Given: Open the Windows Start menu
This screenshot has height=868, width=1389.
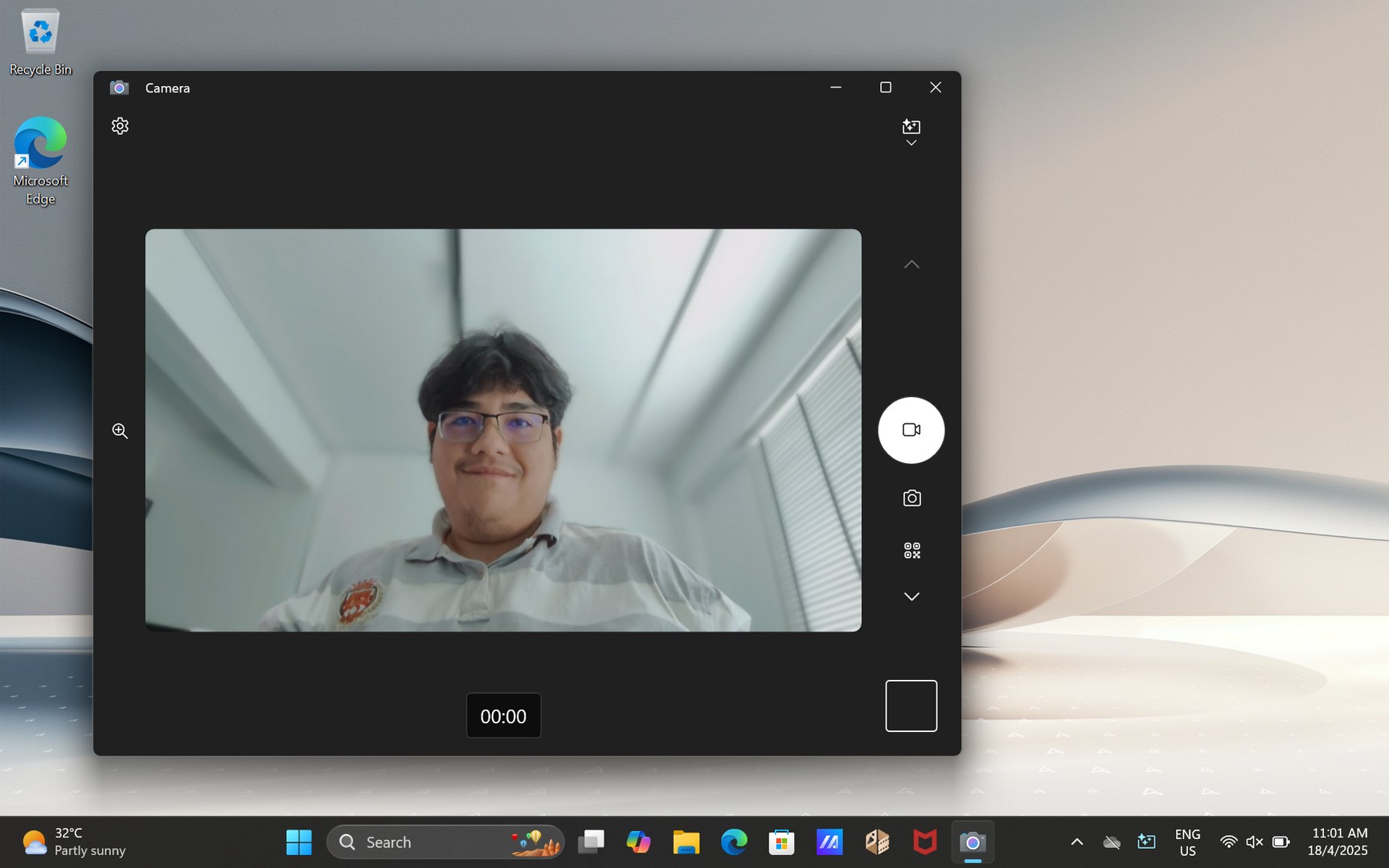Looking at the screenshot, I should (x=299, y=842).
